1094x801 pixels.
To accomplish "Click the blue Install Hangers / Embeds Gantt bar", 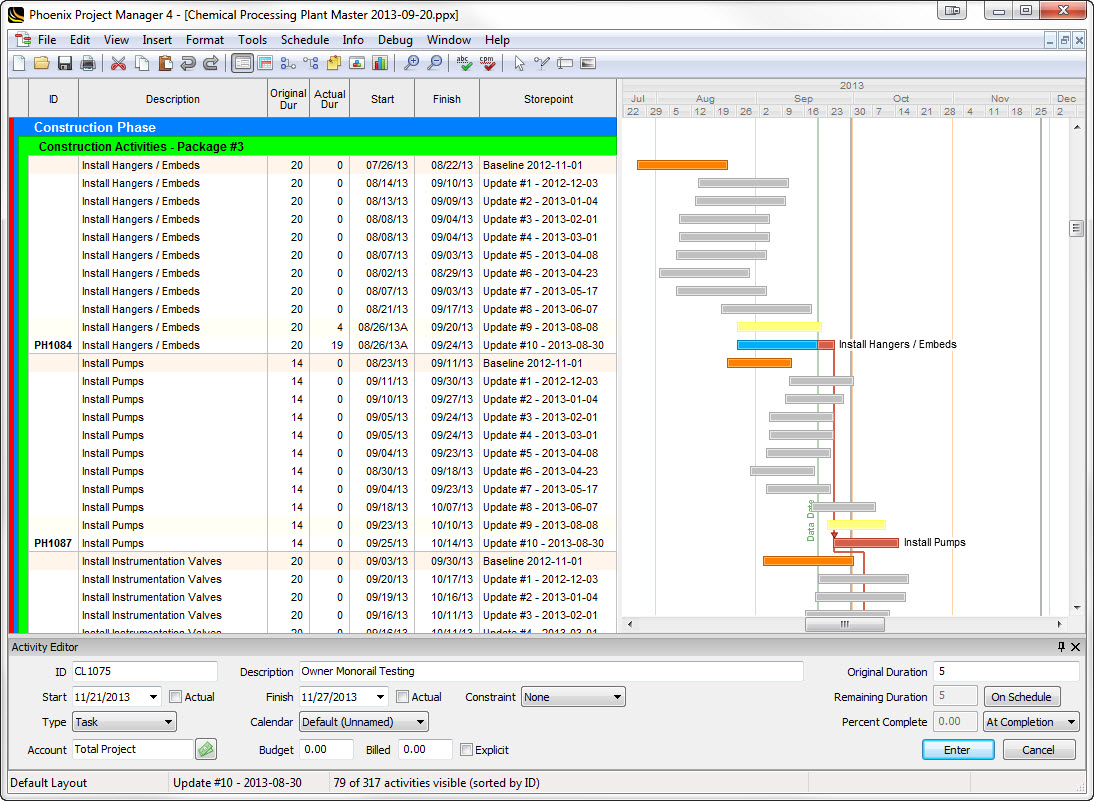I will 777,345.
